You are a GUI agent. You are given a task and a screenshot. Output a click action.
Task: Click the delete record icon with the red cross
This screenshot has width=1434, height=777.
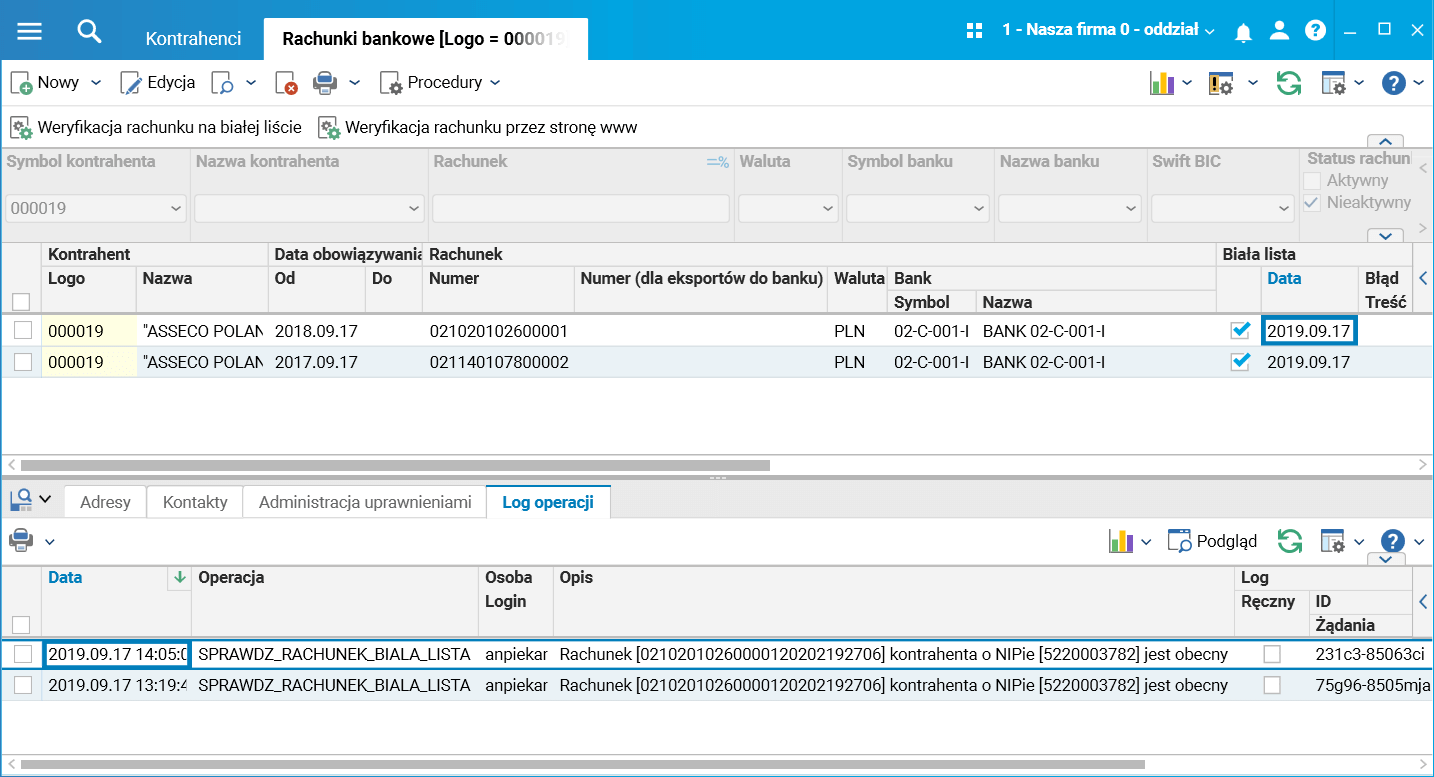tap(286, 83)
